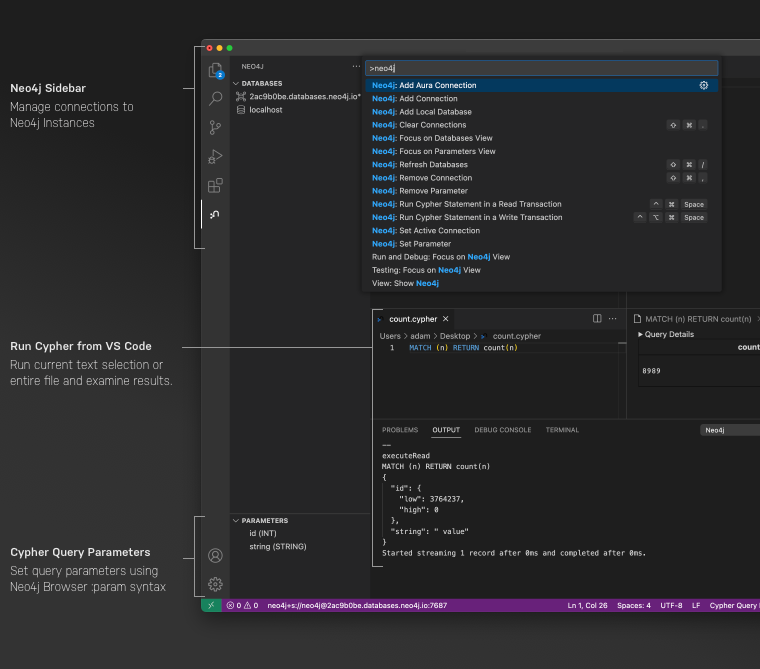Switch to the DEBUG CONSOLE tab

click(x=503, y=430)
